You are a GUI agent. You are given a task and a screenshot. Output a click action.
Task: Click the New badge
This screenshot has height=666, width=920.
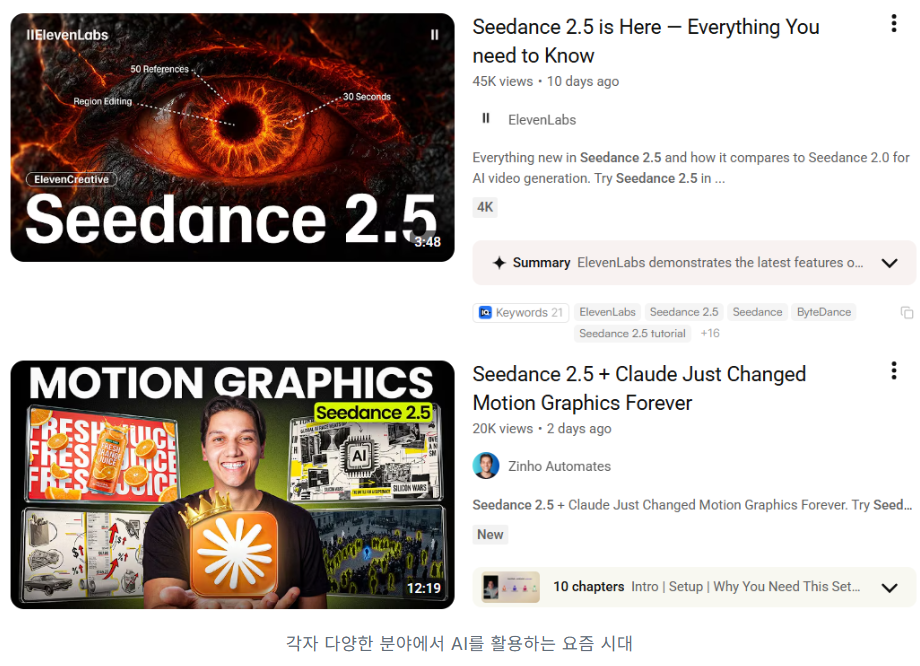click(490, 535)
